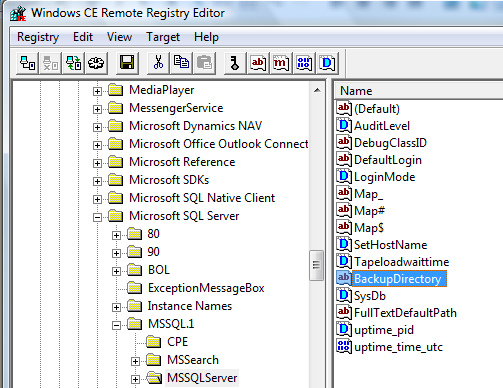Click the binary icon beside uptime_time_utc
The image size is (503, 388).
click(344, 346)
